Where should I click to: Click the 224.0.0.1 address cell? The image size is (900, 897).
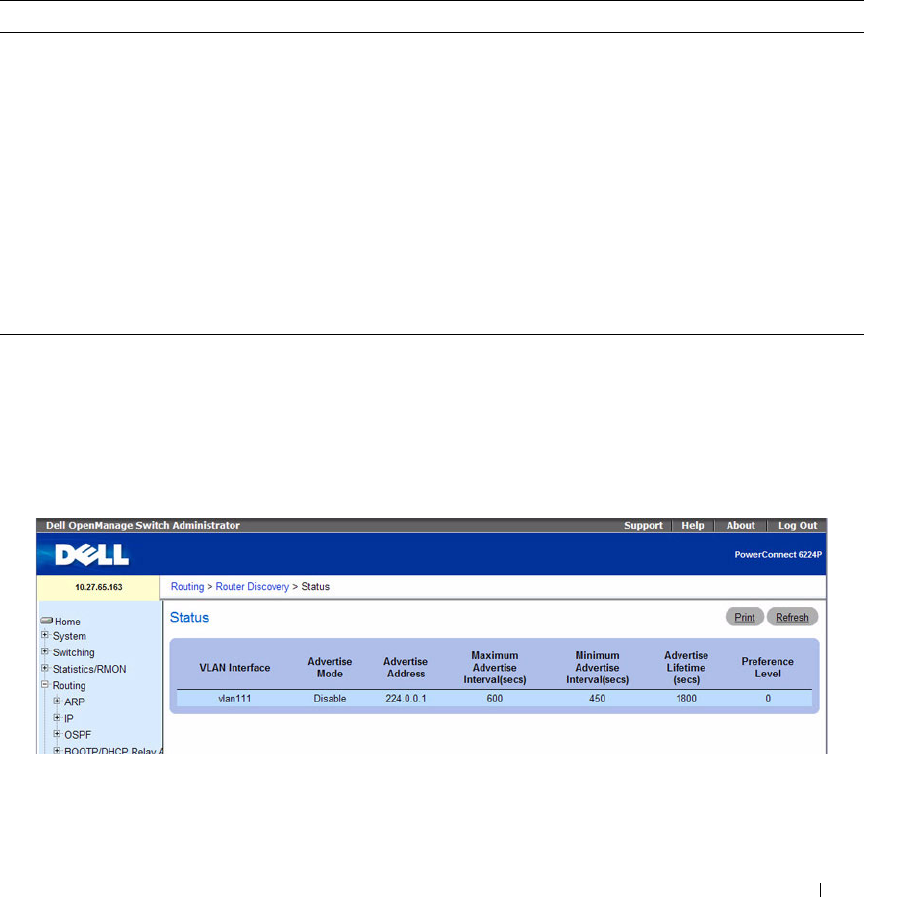pyautogui.click(x=405, y=698)
